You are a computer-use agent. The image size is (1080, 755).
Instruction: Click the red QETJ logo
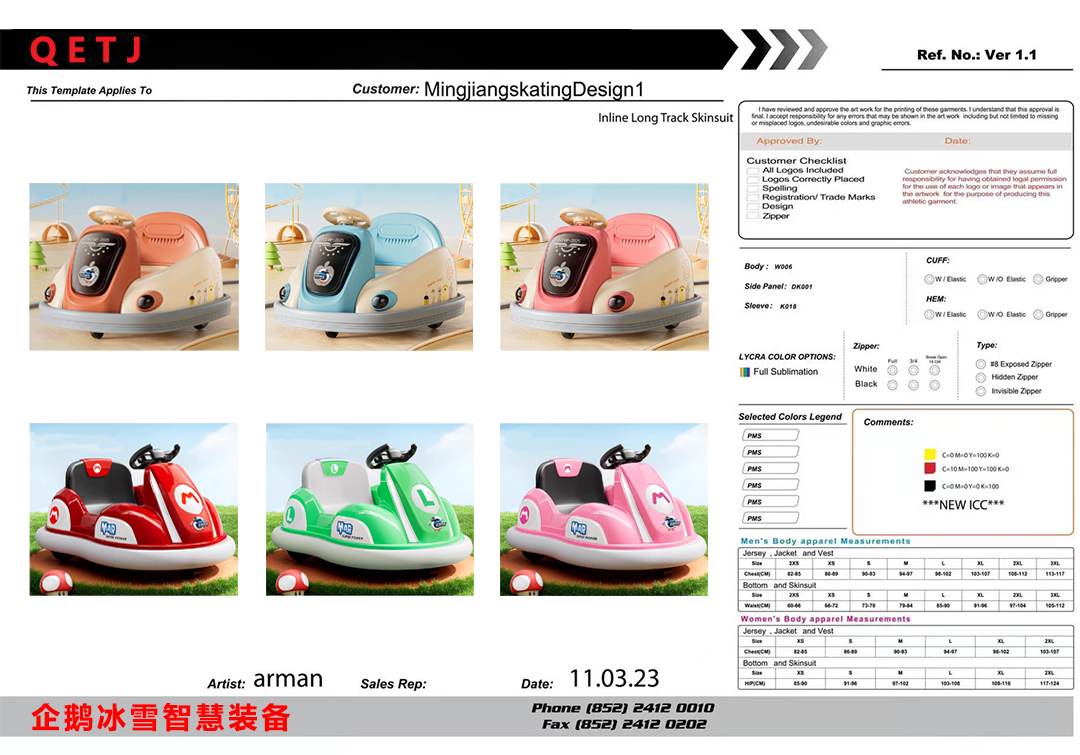point(85,50)
